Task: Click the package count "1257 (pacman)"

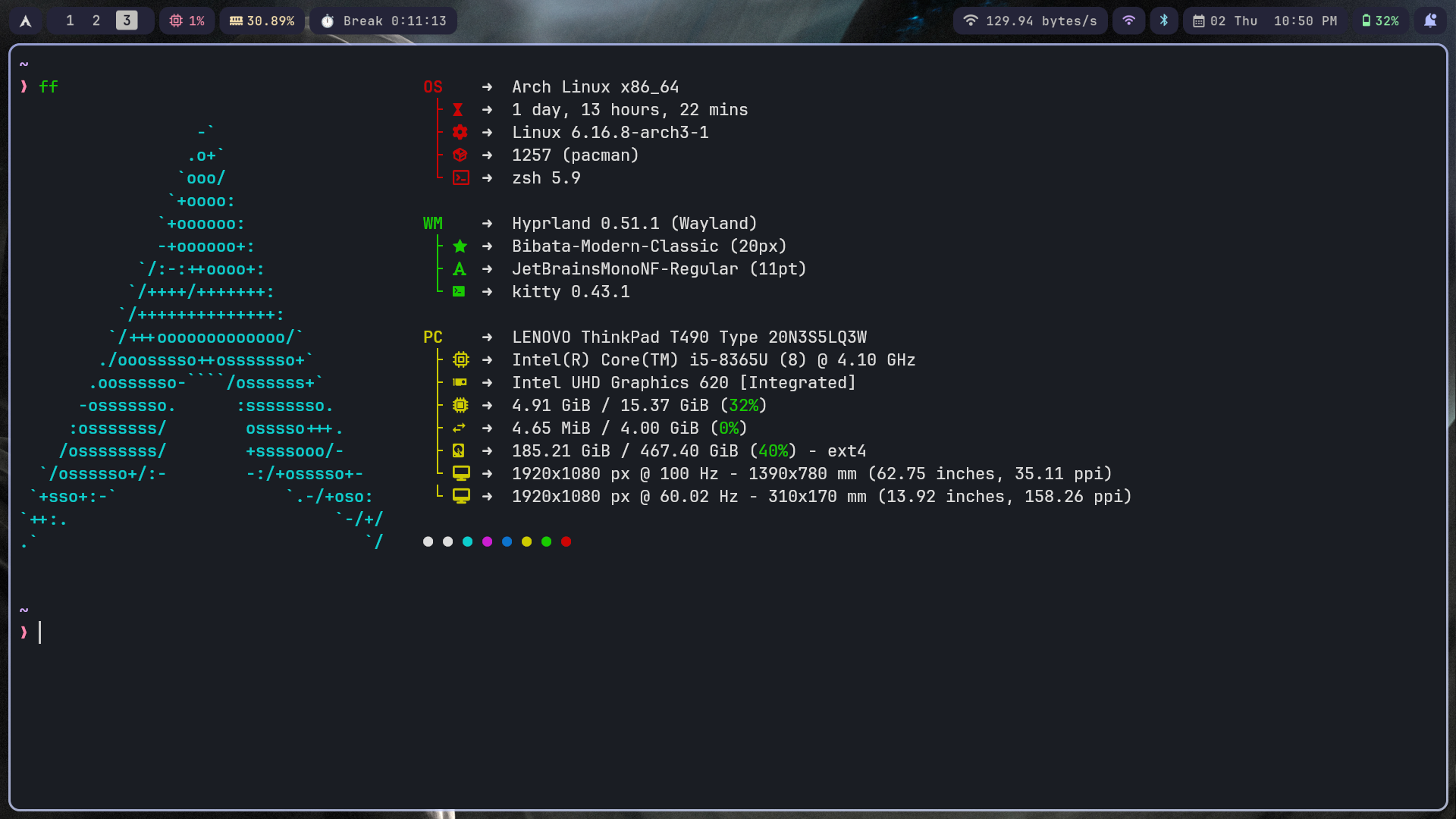Action: pos(576,155)
